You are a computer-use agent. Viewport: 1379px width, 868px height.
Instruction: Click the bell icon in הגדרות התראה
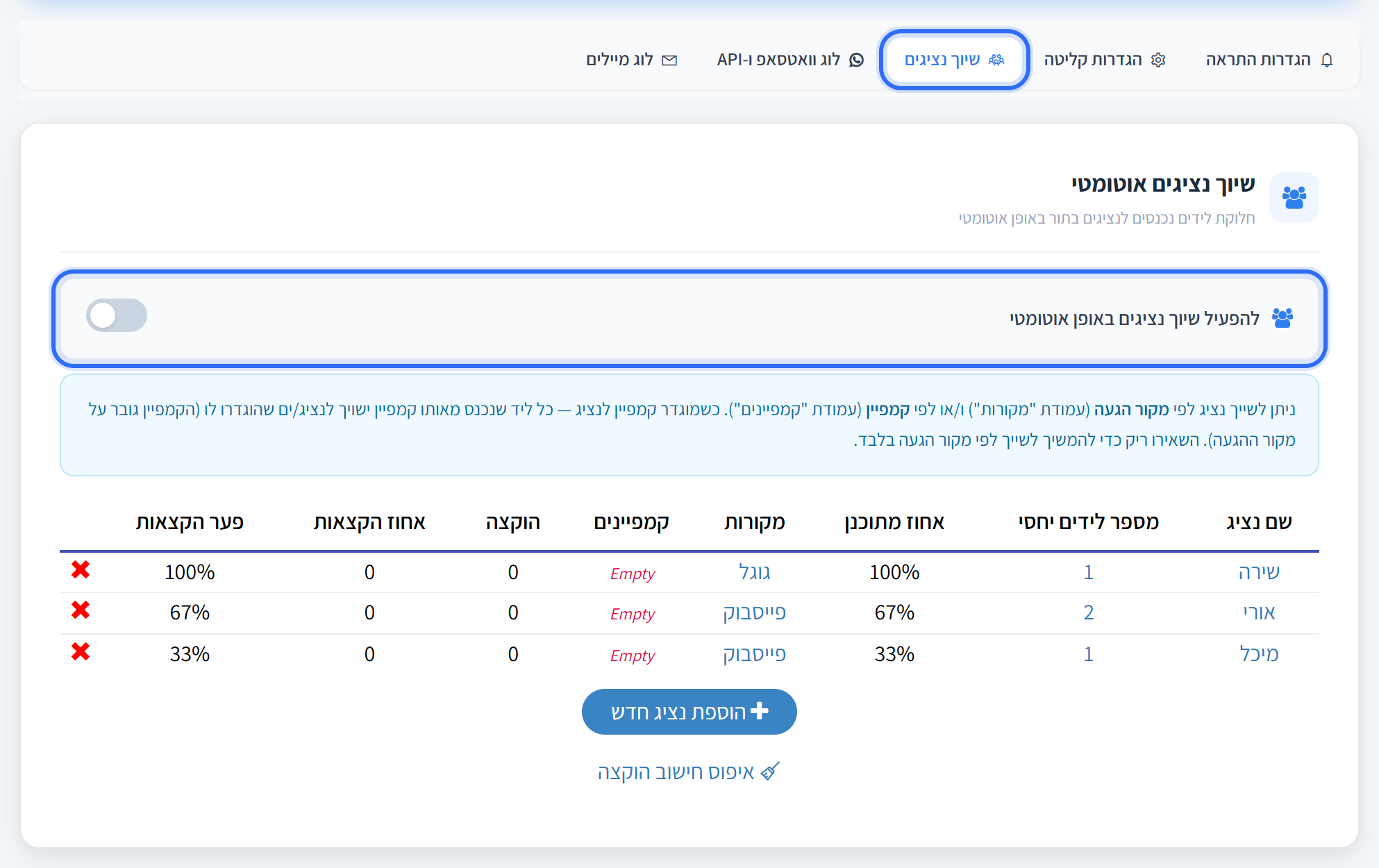pos(1327,60)
